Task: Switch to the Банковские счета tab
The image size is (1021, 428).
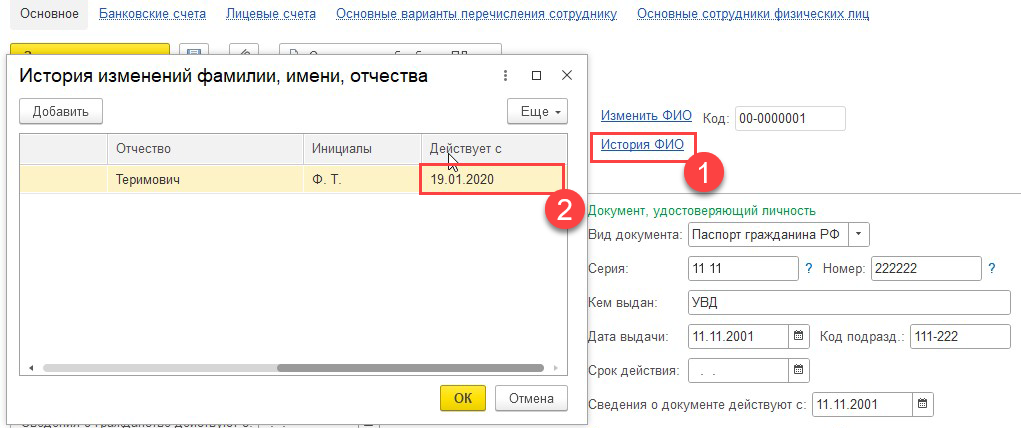Action: click(x=153, y=14)
